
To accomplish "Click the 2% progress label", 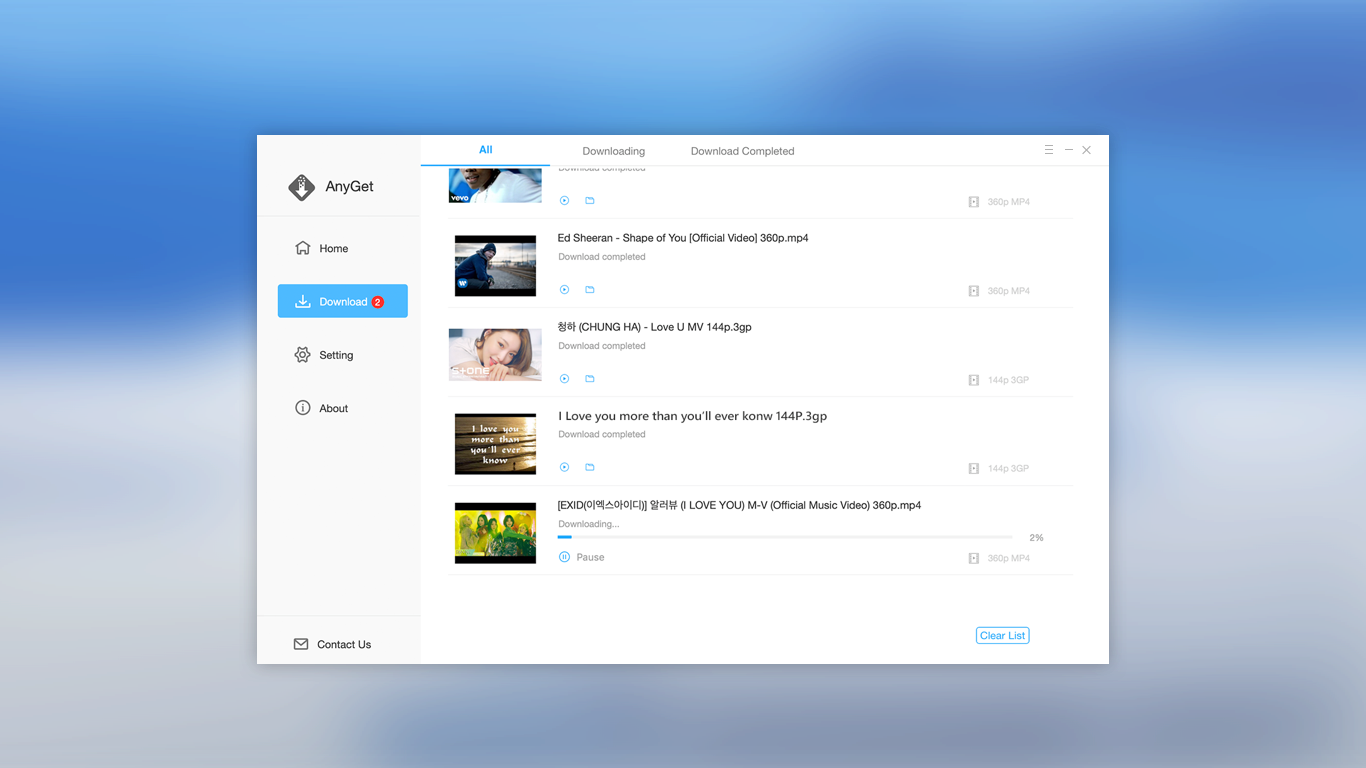I will [x=1036, y=538].
